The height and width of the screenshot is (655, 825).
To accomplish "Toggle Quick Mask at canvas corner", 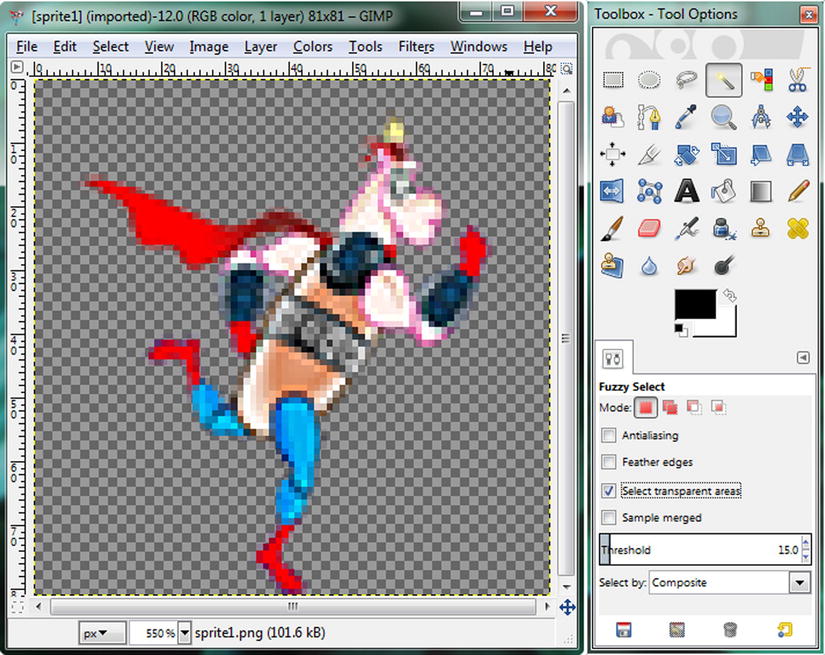I will tap(17, 608).
